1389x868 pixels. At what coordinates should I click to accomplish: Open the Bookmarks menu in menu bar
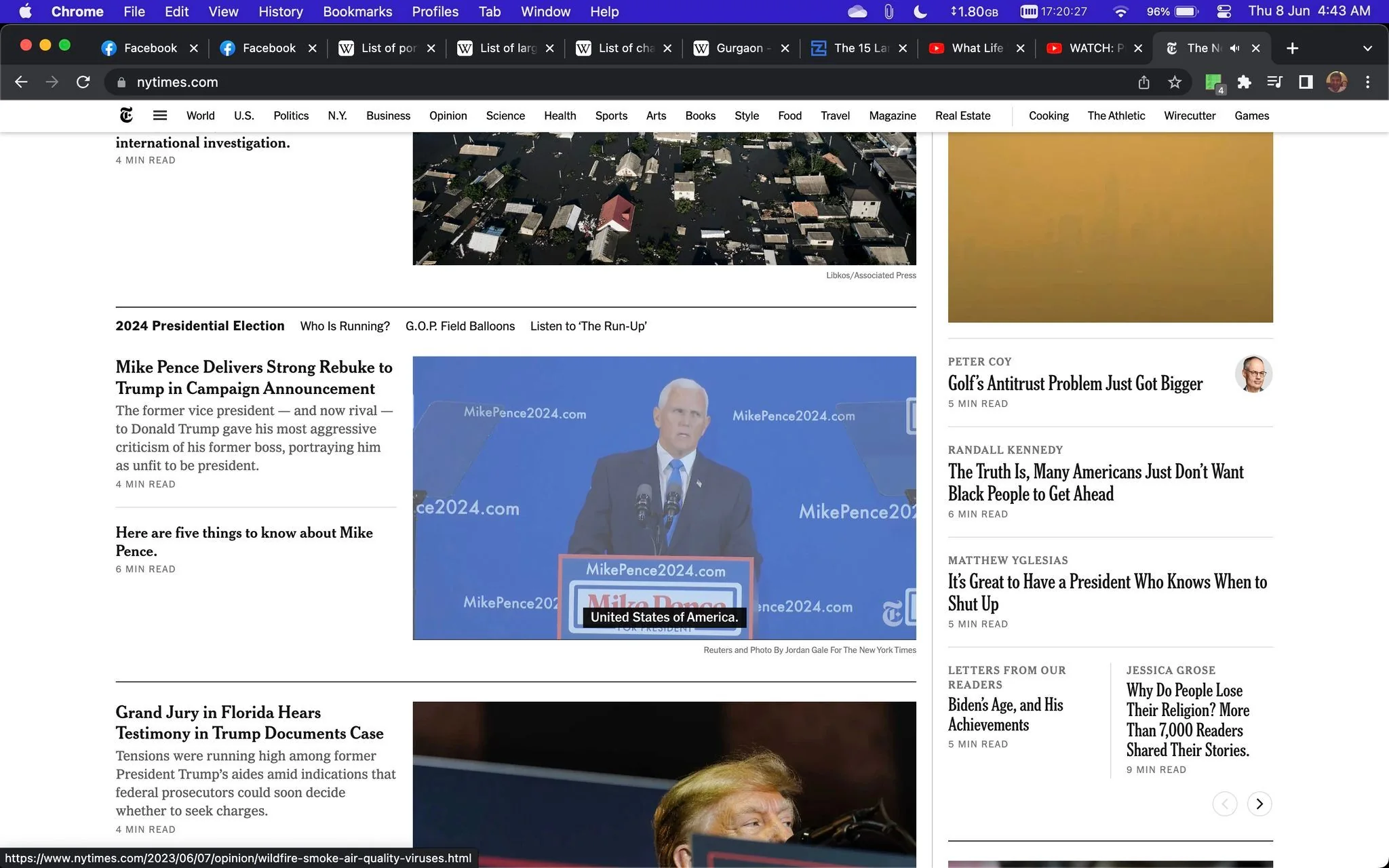[x=357, y=12]
